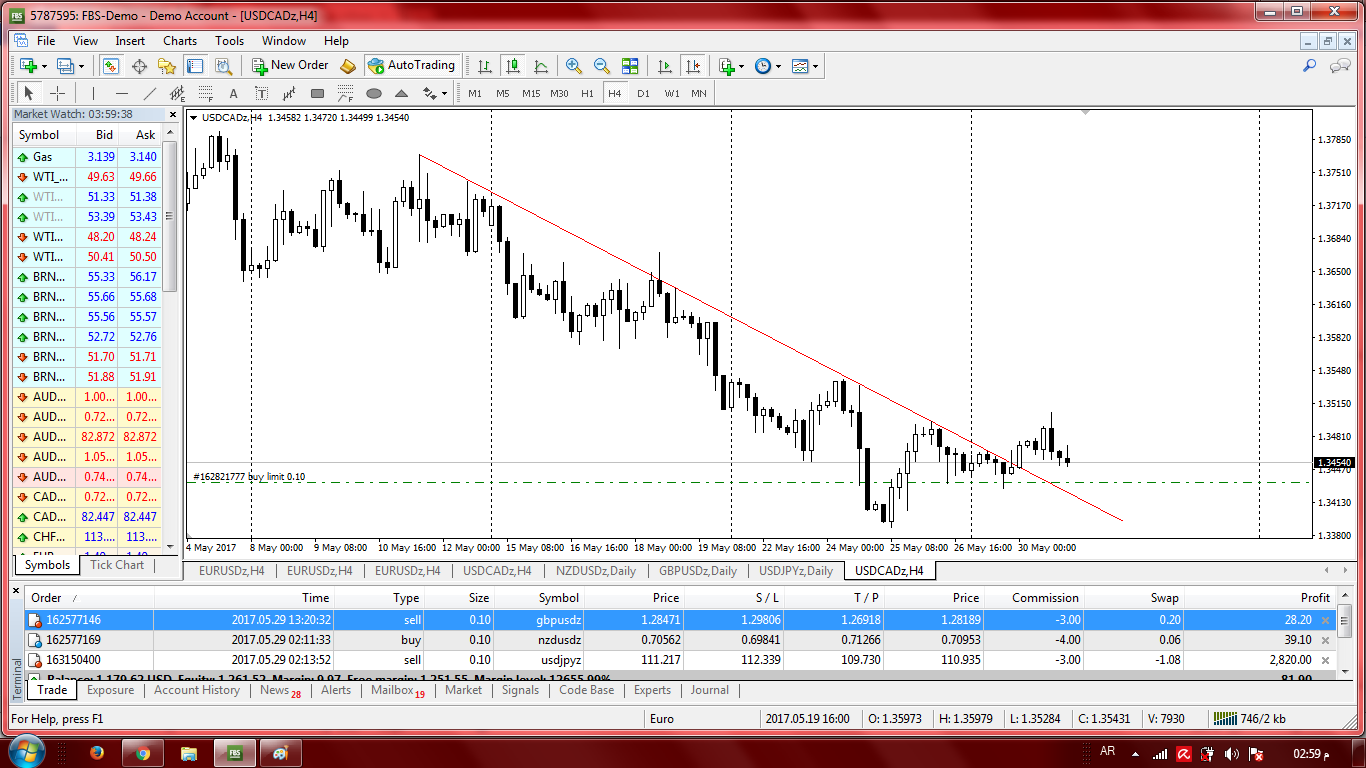Zoom in on the chart

coord(574,66)
